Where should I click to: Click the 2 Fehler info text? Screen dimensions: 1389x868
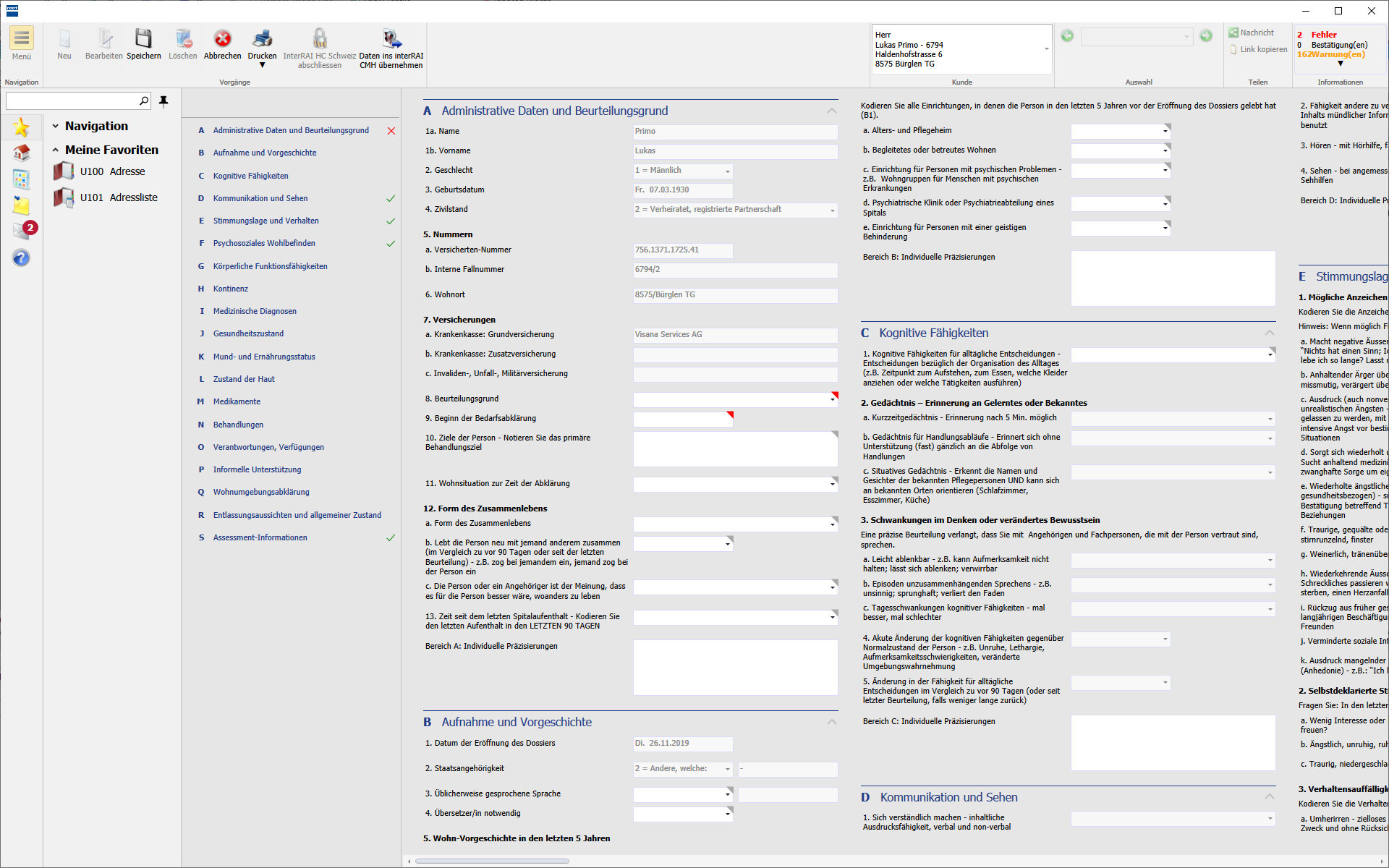1317,35
